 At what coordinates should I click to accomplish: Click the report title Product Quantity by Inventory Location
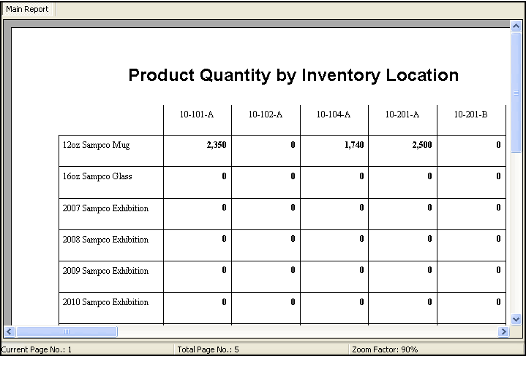293,75
